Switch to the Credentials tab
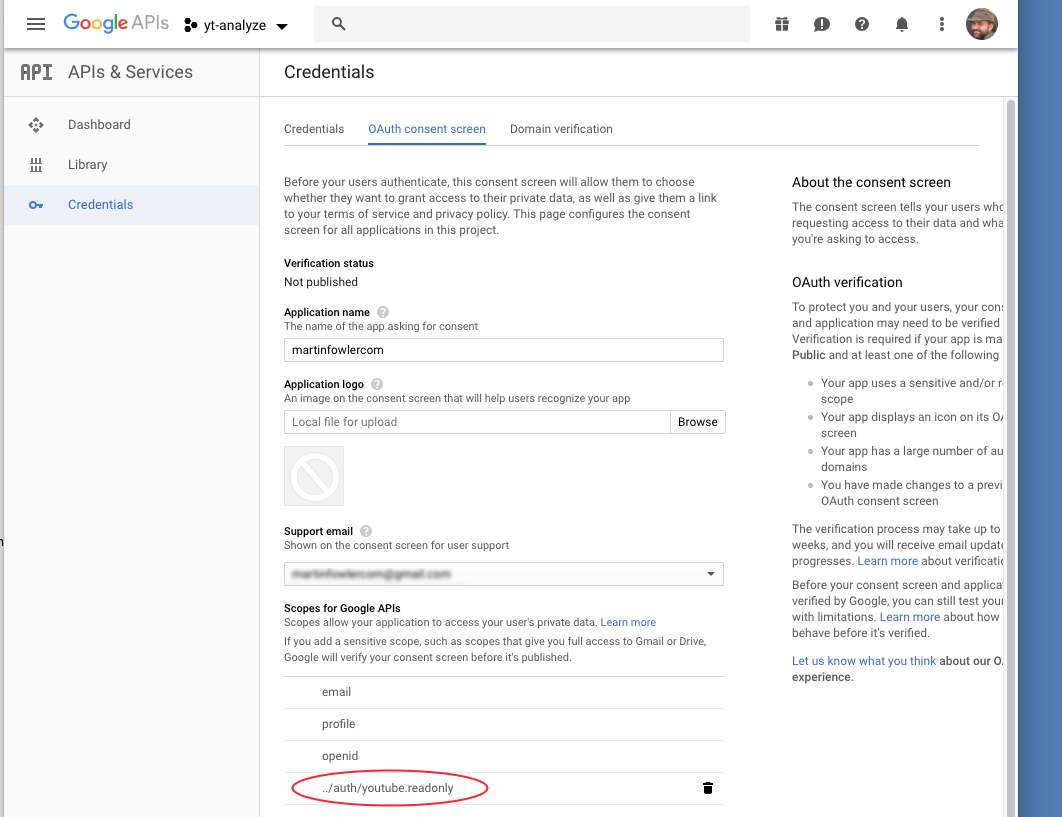1062x817 pixels. coord(314,129)
